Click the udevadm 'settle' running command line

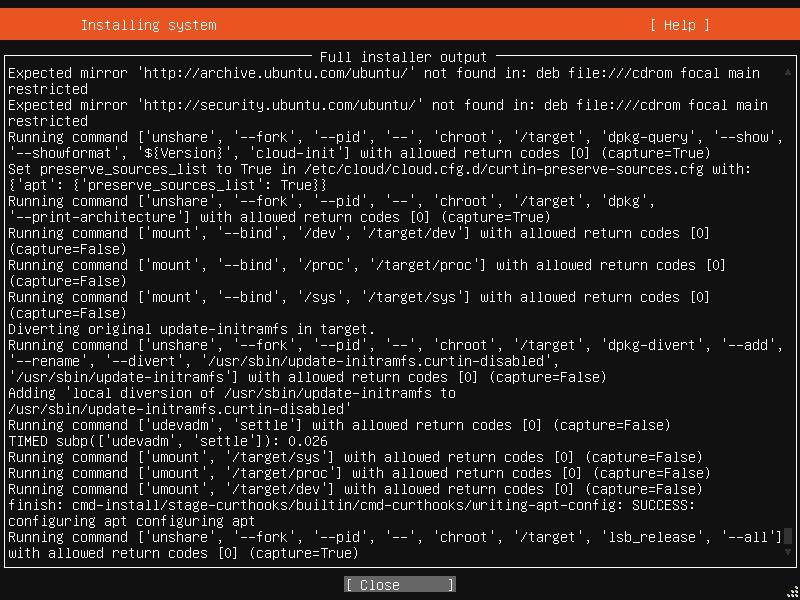[339, 425]
